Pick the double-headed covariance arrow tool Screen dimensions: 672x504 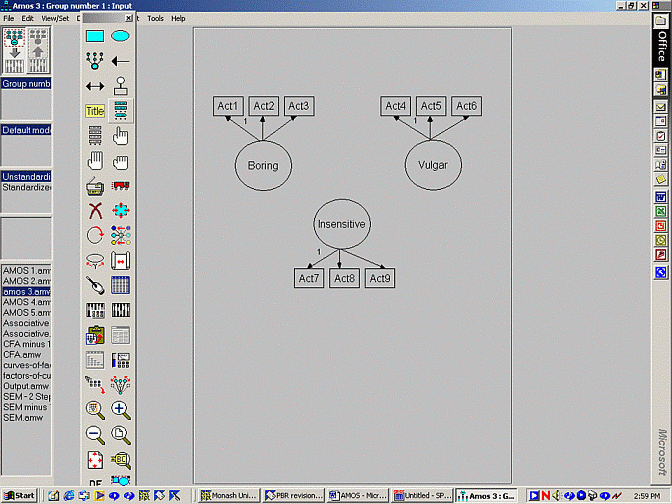(95, 86)
